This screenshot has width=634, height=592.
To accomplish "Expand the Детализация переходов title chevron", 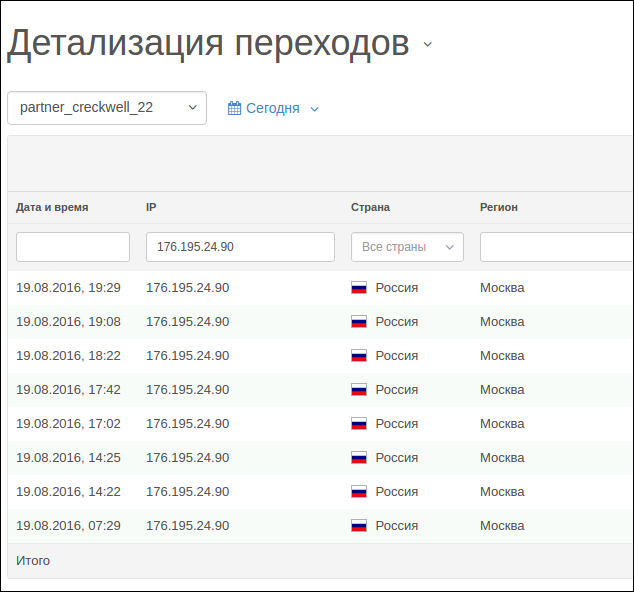I will pos(428,44).
